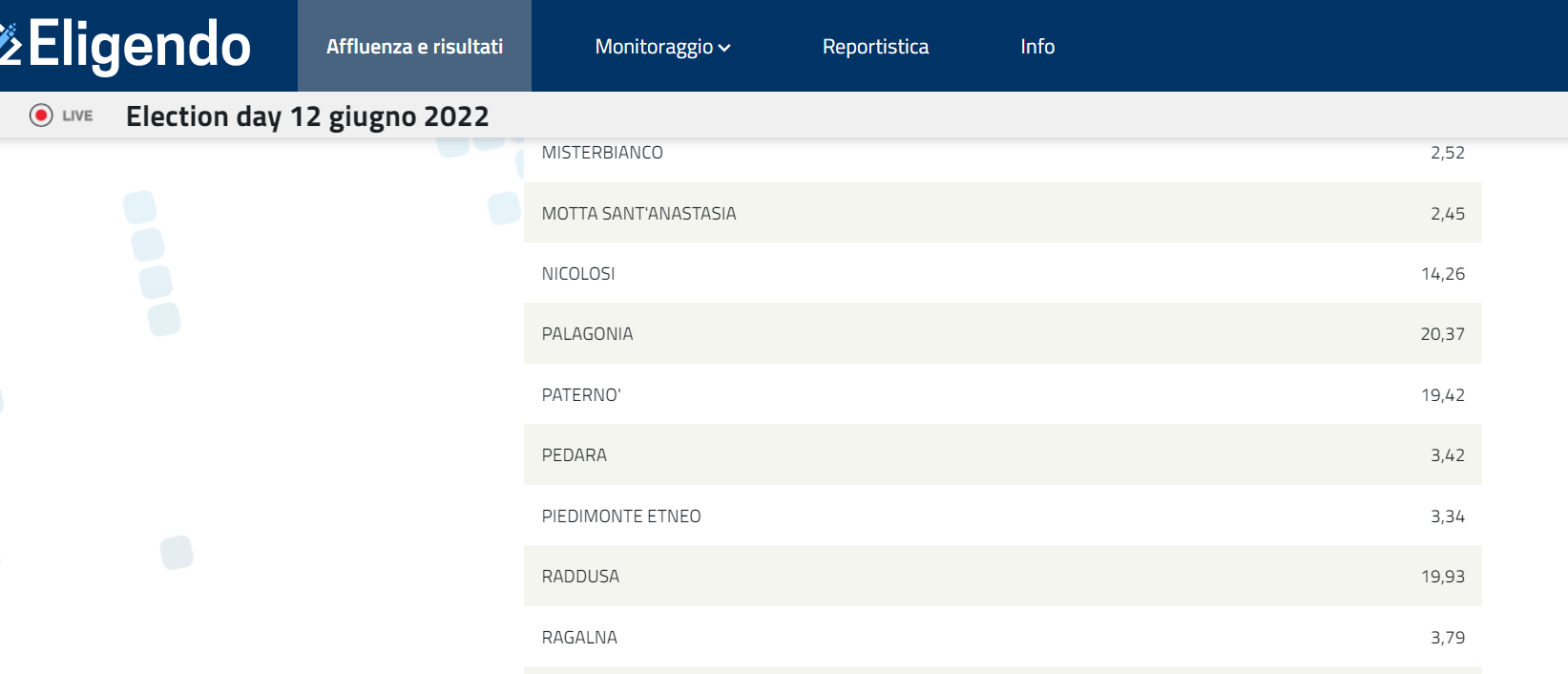Open PALAGONIA turnout details
This screenshot has height=674, width=1568.
click(x=1000, y=333)
